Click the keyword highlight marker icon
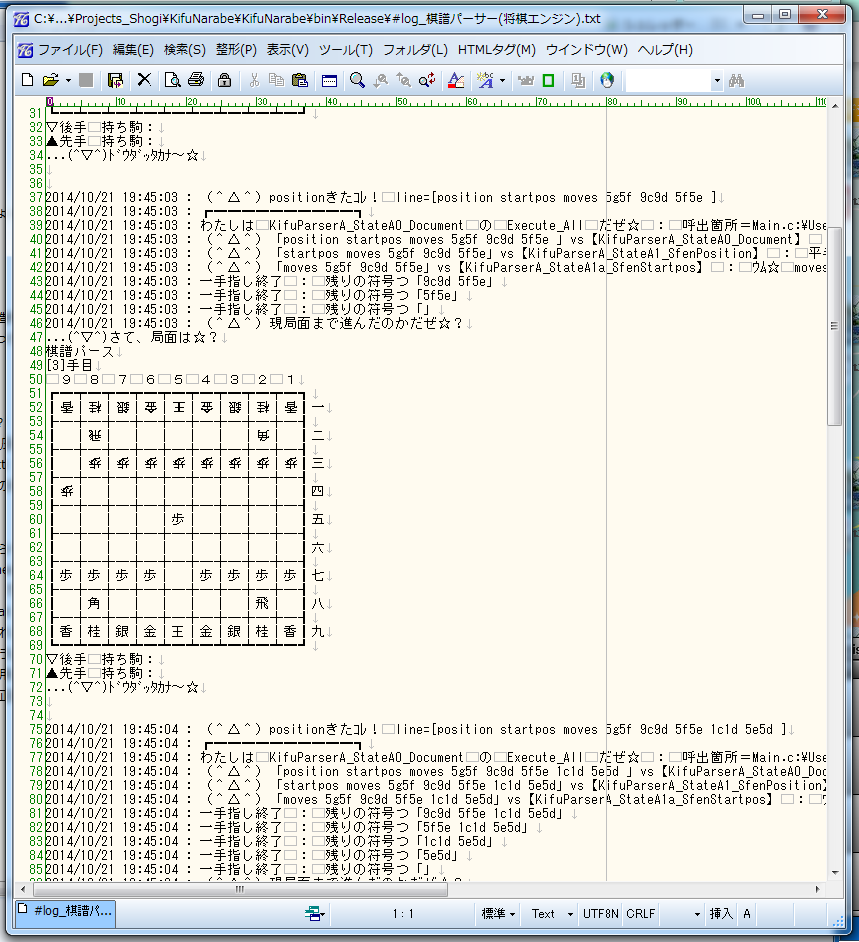This screenshot has height=942, width=859. tap(485, 80)
